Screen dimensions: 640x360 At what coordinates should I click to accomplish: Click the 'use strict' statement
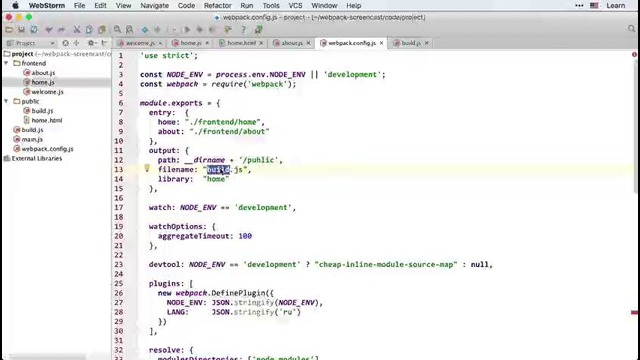pyautogui.click(x=169, y=56)
